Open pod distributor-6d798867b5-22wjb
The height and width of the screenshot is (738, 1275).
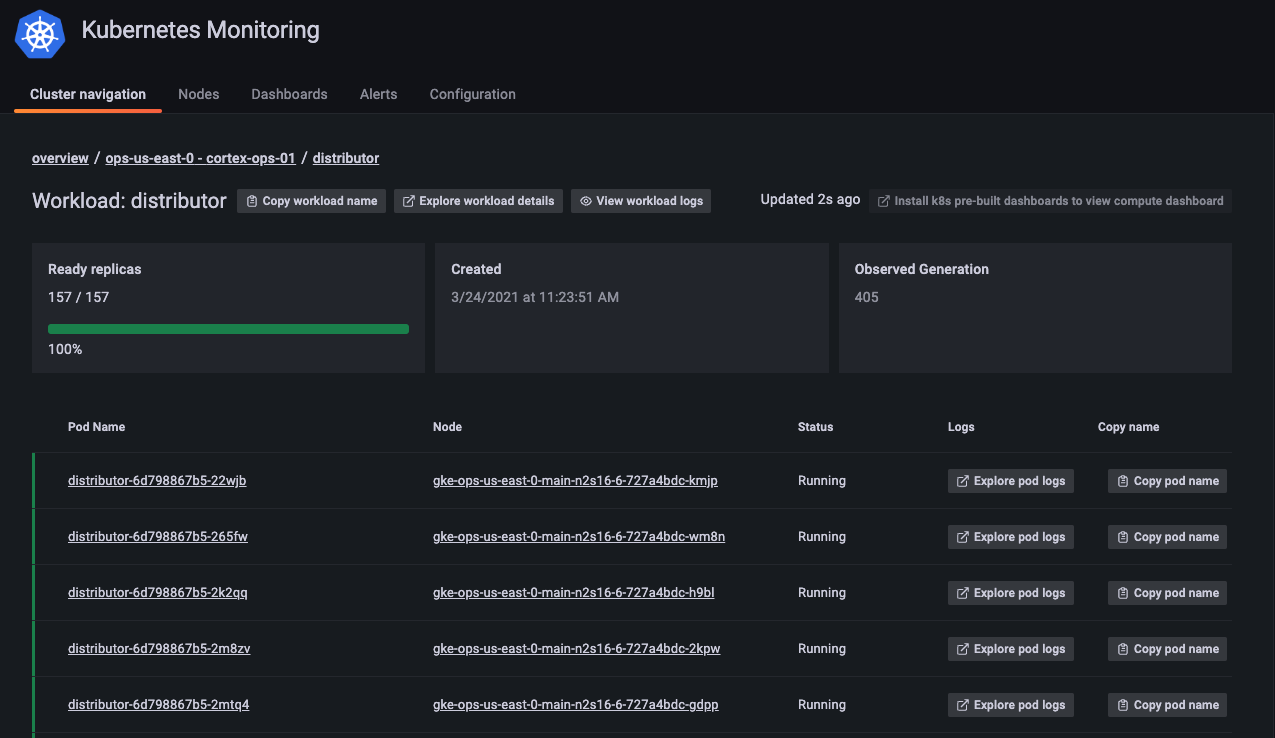coord(157,481)
